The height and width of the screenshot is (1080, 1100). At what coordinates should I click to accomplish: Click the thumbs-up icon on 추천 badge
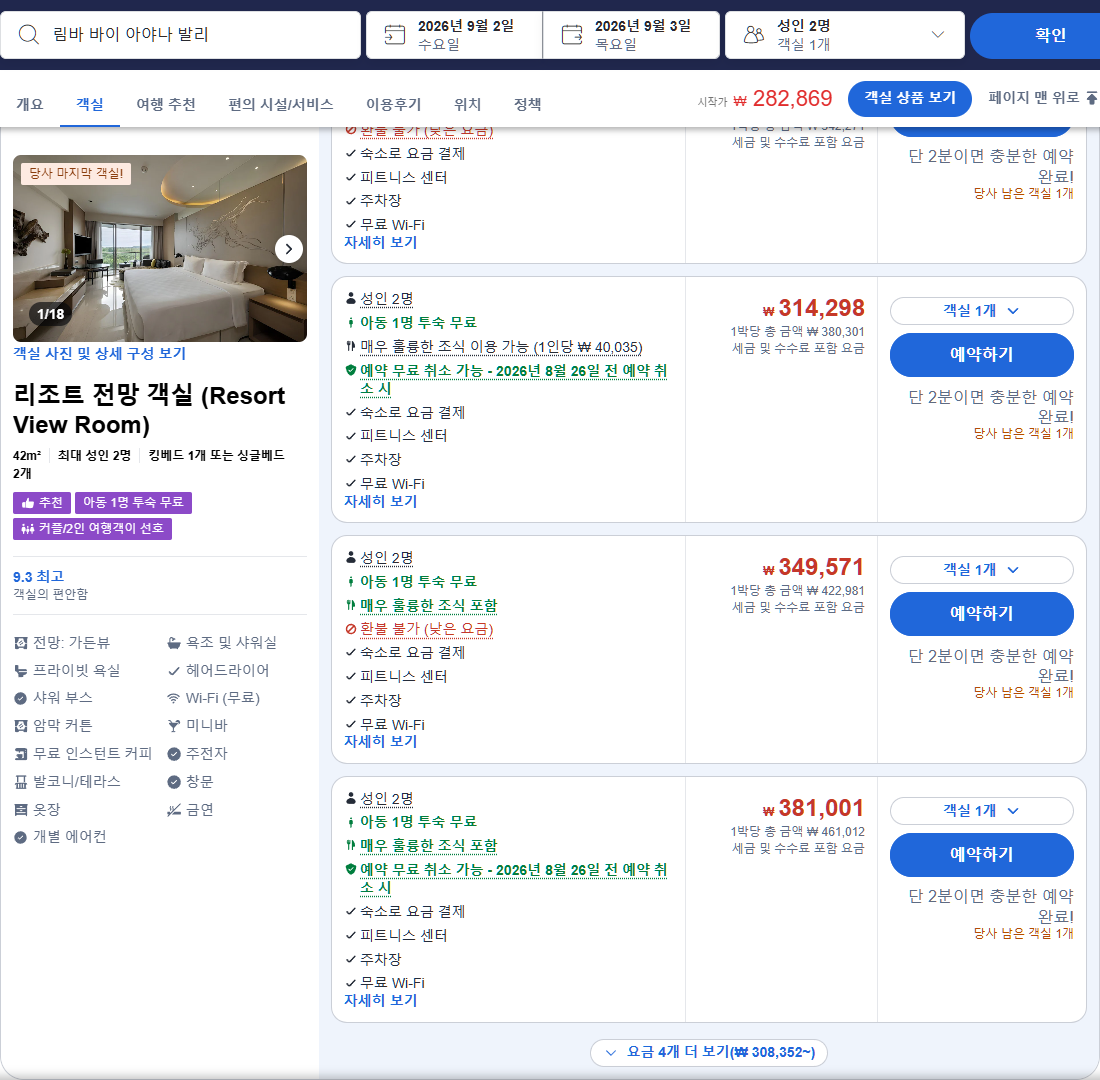tap(27, 502)
